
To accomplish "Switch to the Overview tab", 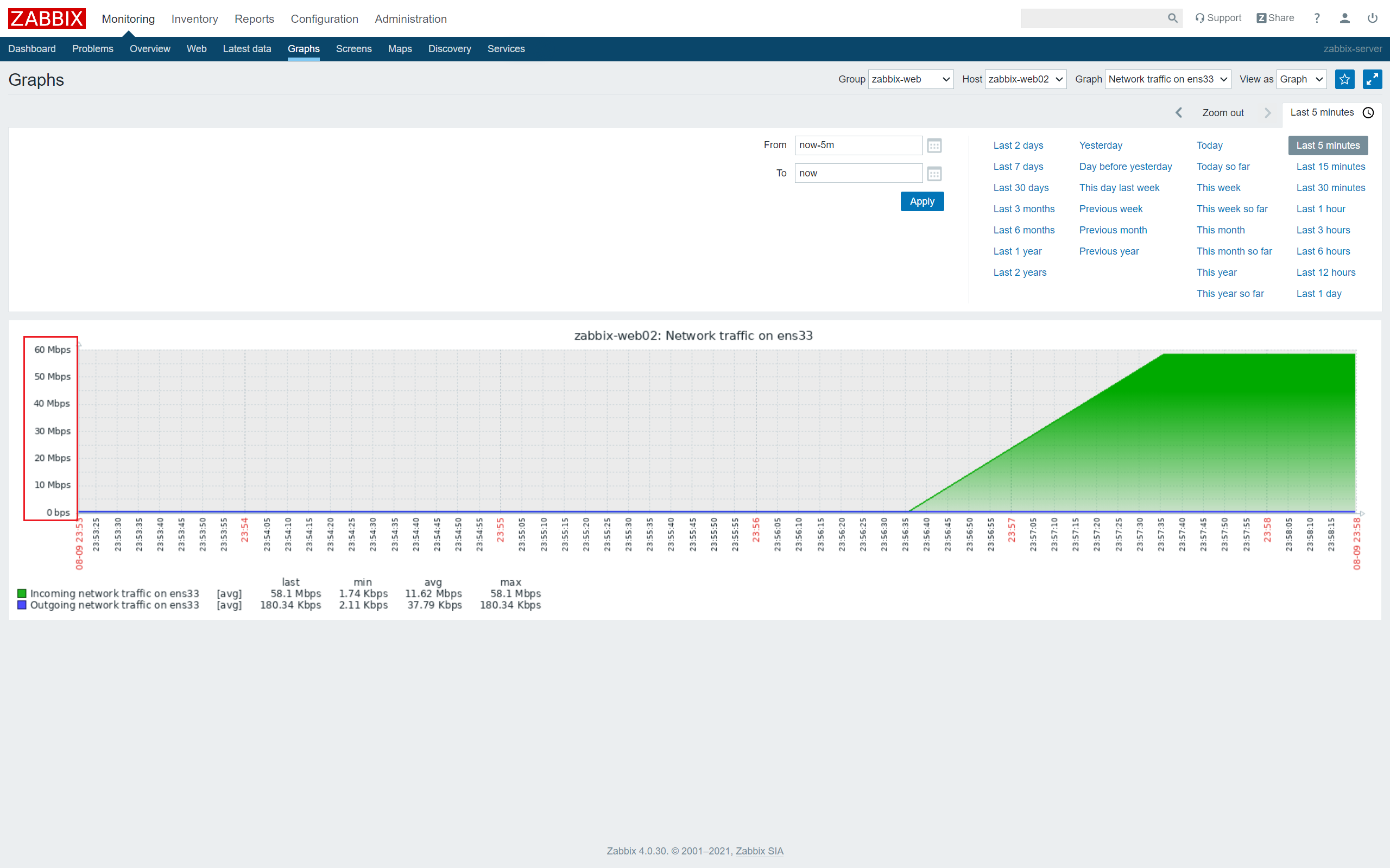I will point(150,49).
